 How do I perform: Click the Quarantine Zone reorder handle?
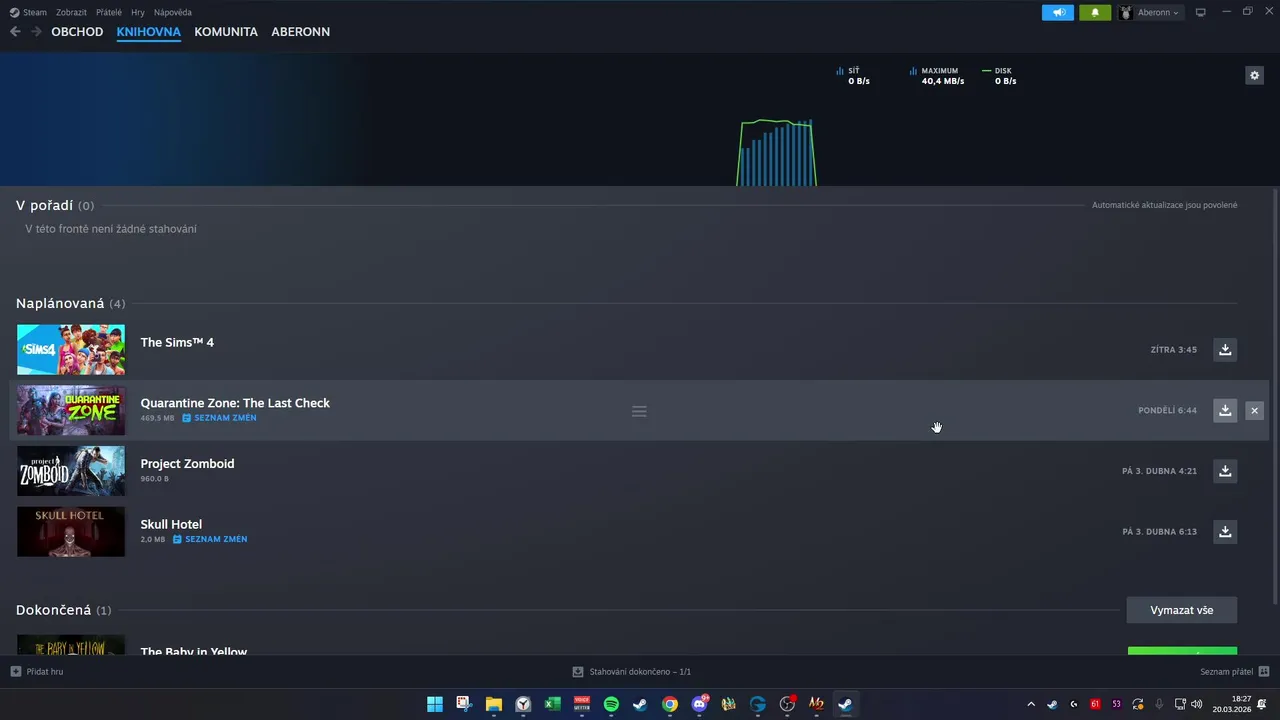(x=639, y=411)
